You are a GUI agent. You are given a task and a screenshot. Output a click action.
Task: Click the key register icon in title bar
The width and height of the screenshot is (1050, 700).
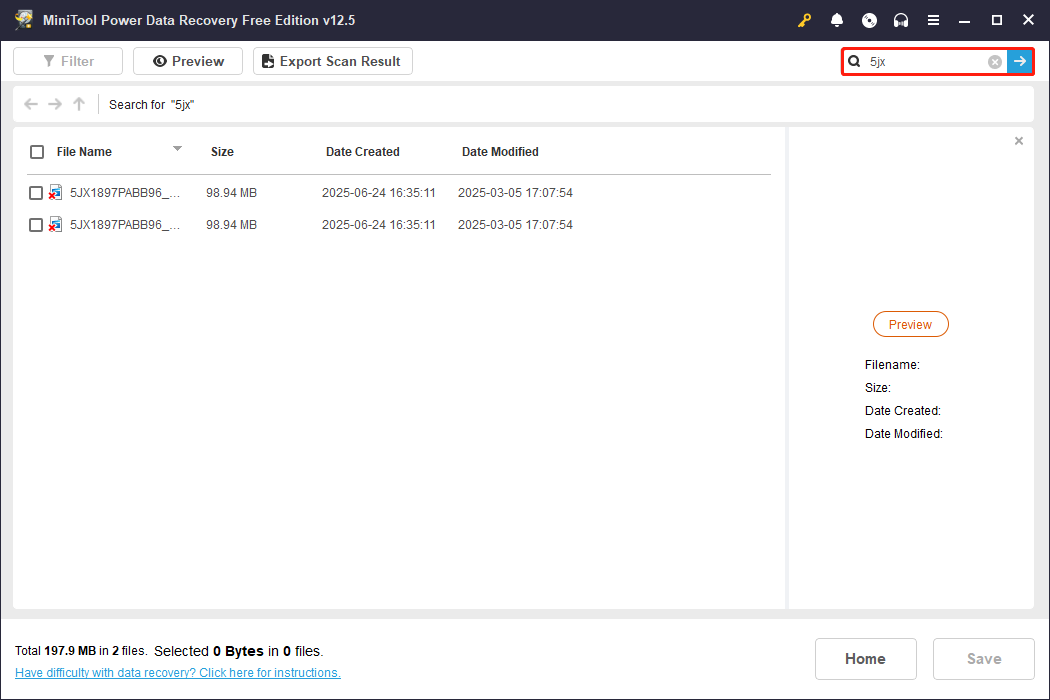[804, 20]
